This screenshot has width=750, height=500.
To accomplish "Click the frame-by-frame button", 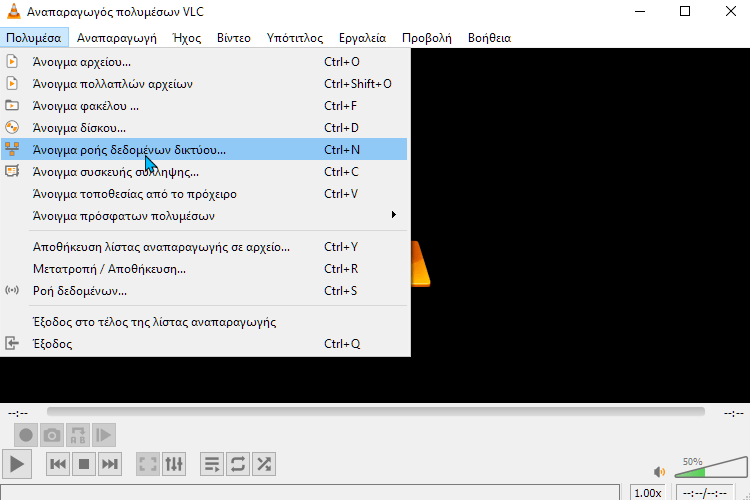I will 104,435.
